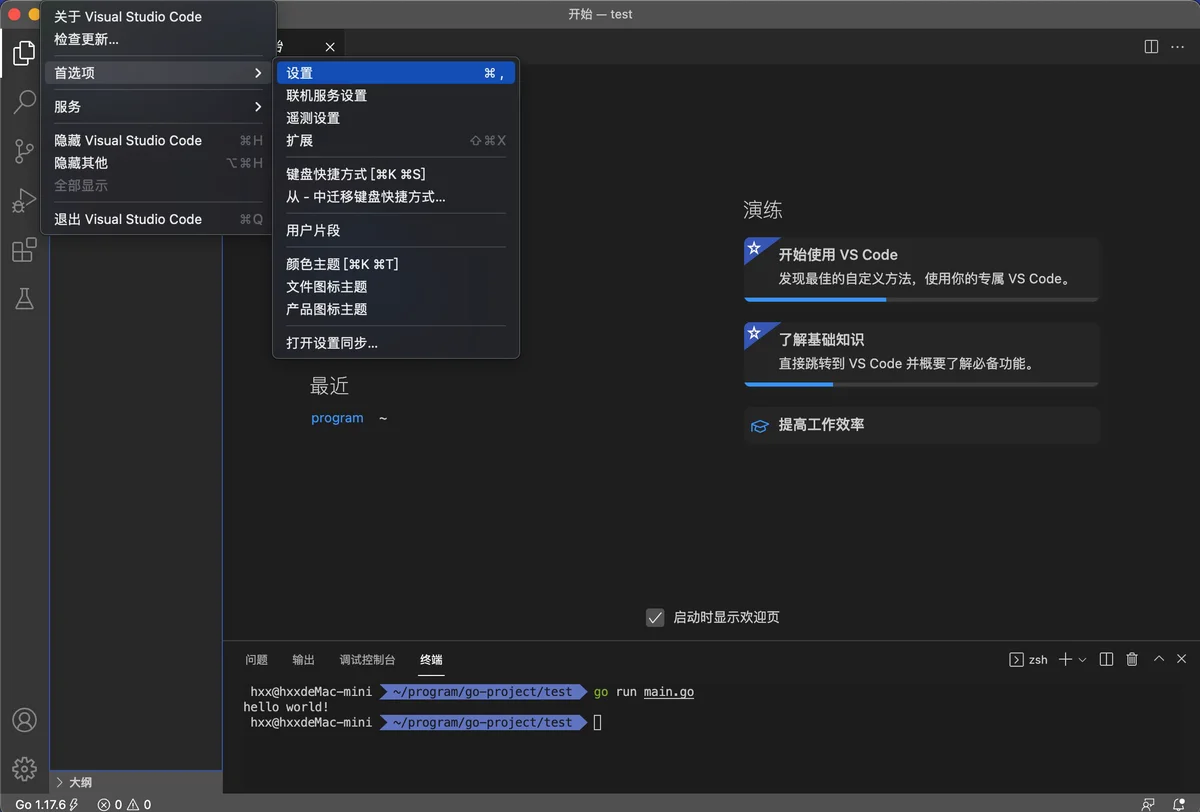The height and width of the screenshot is (812, 1200).
Task: Open the editor's more actions menu
Action: (x=1178, y=47)
